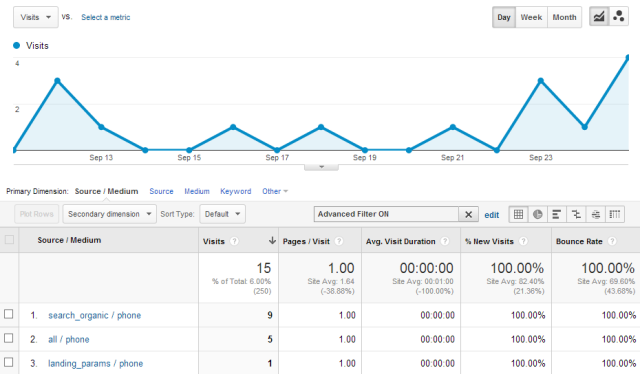Switch graph to Month granularity
The height and width of the screenshot is (374, 640).
(x=564, y=17)
